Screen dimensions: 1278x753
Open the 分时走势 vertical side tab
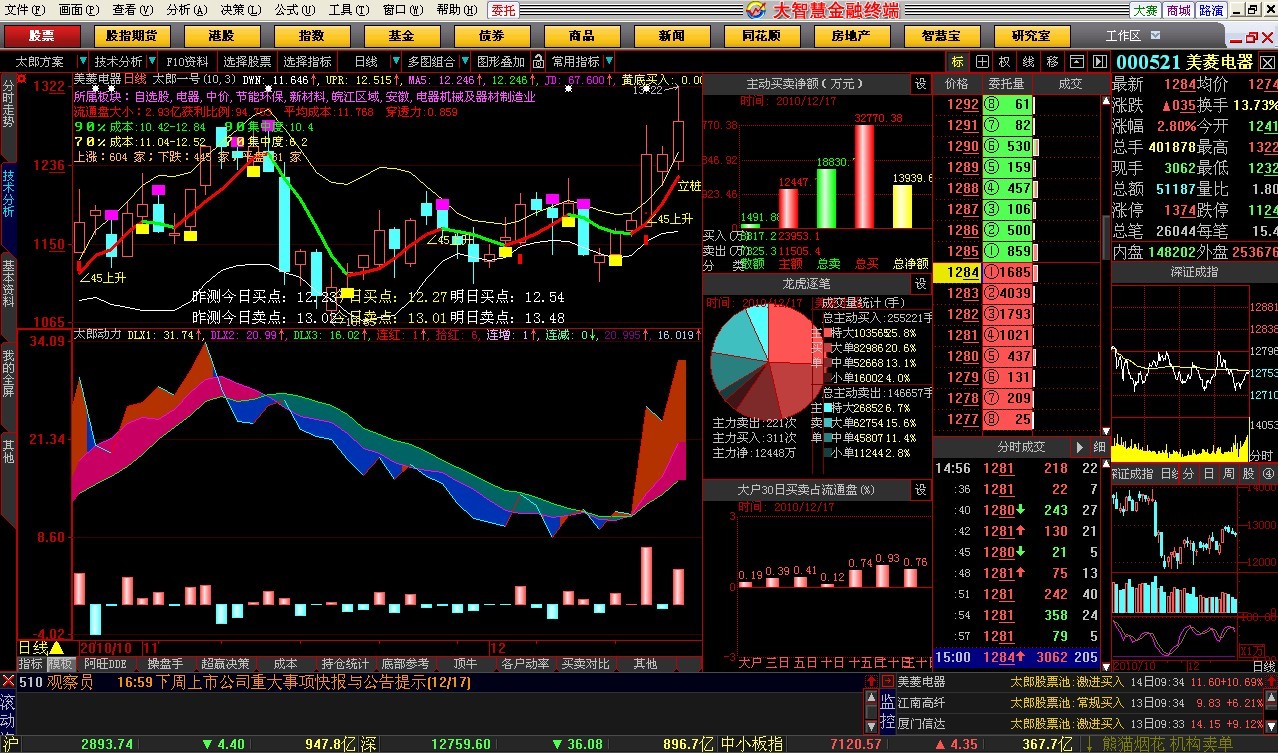(8, 104)
